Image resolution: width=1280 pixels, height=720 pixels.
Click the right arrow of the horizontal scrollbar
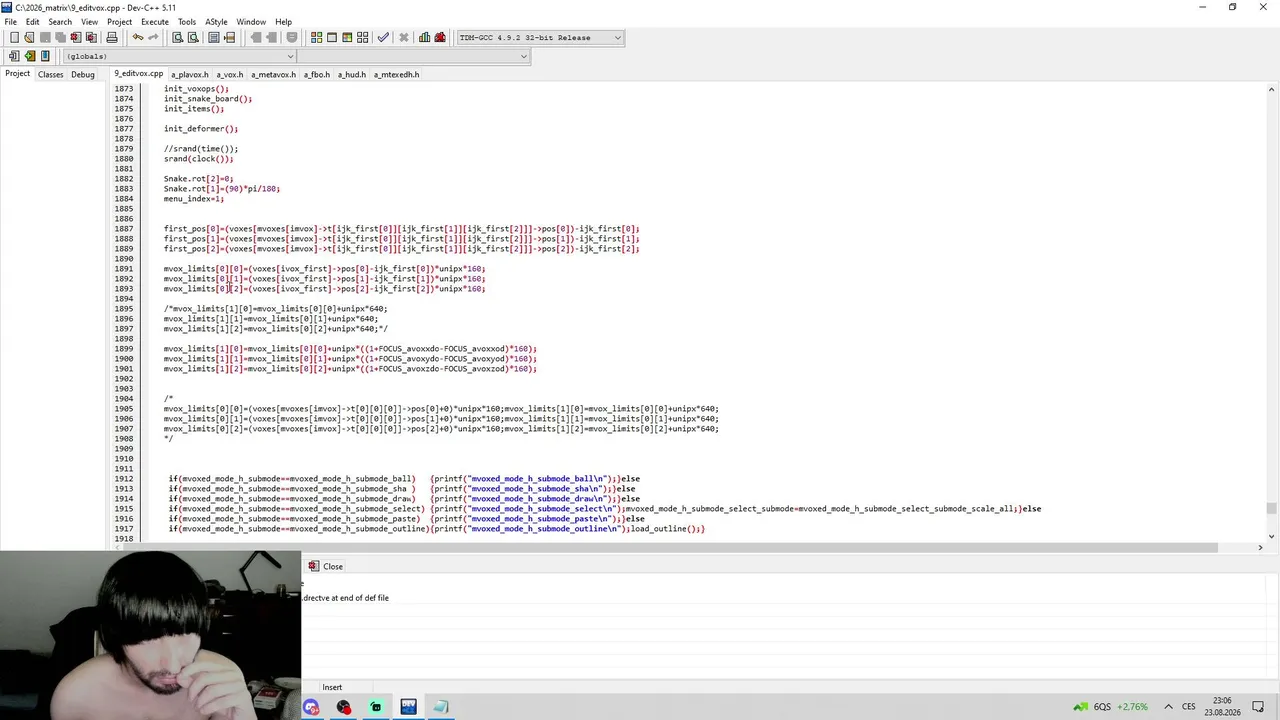[1260, 547]
